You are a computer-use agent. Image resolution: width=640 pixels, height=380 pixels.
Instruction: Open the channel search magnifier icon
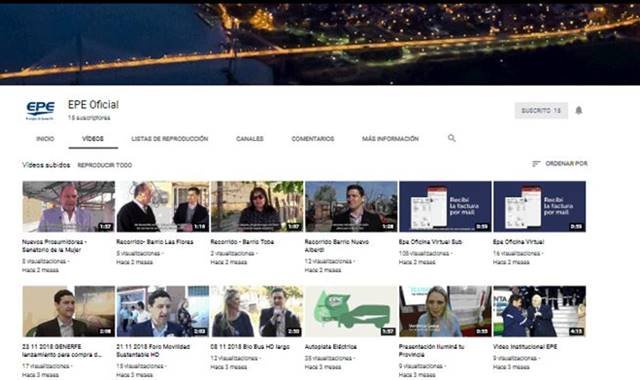[x=451, y=138]
